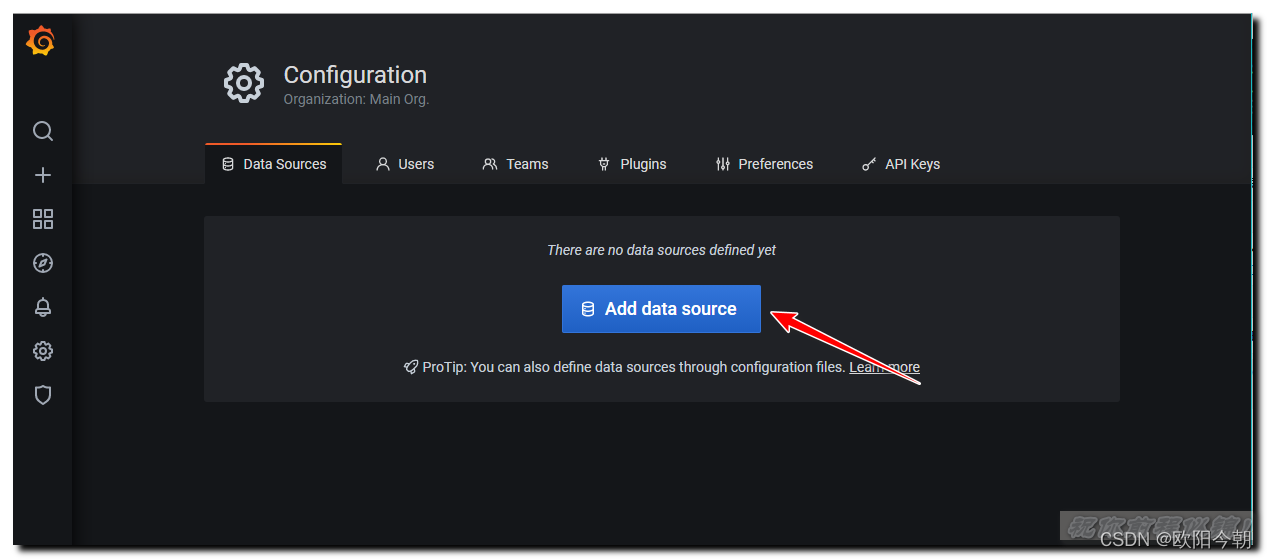Click the plus Create icon

point(43,175)
